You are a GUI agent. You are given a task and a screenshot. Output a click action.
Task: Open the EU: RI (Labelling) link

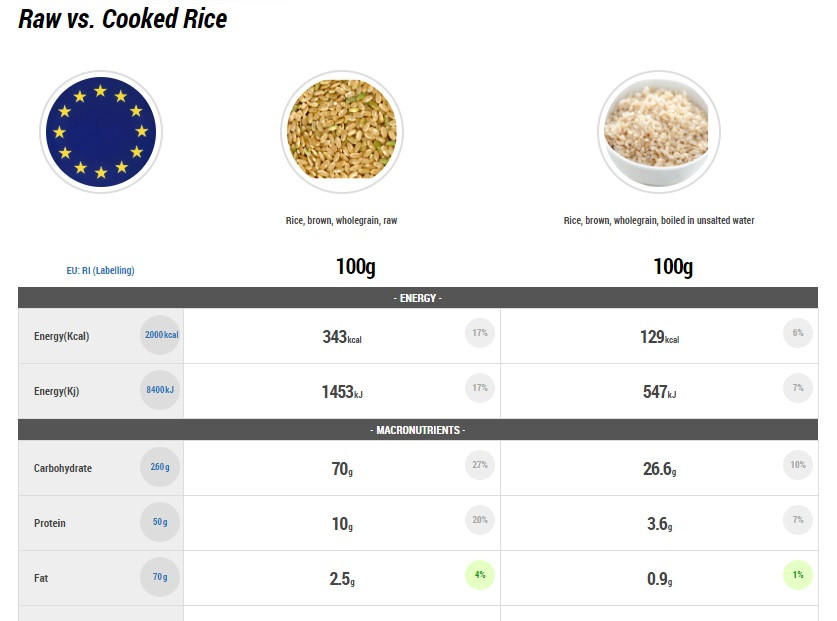[x=100, y=270]
